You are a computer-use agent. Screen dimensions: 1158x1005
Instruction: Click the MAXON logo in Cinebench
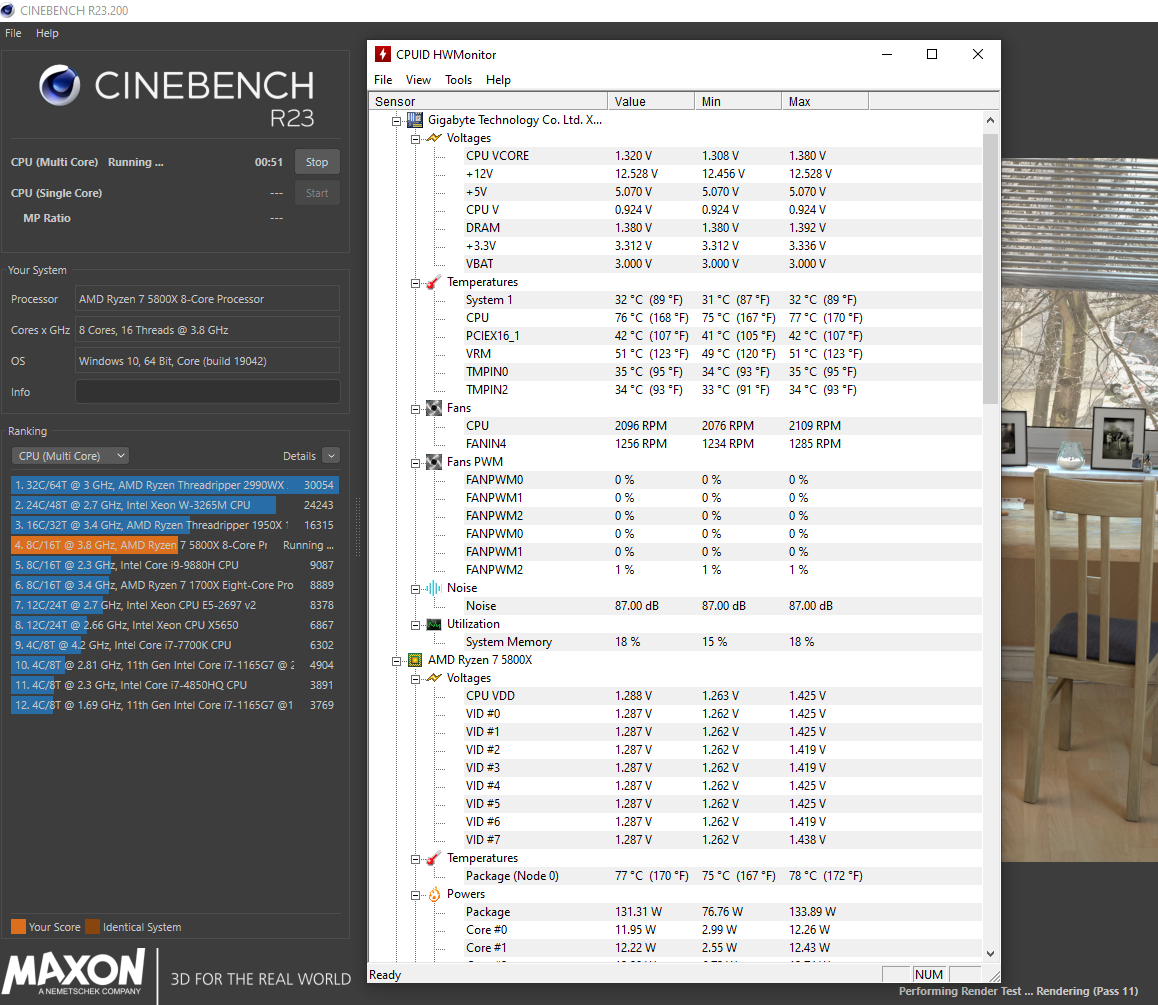point(74,973)
